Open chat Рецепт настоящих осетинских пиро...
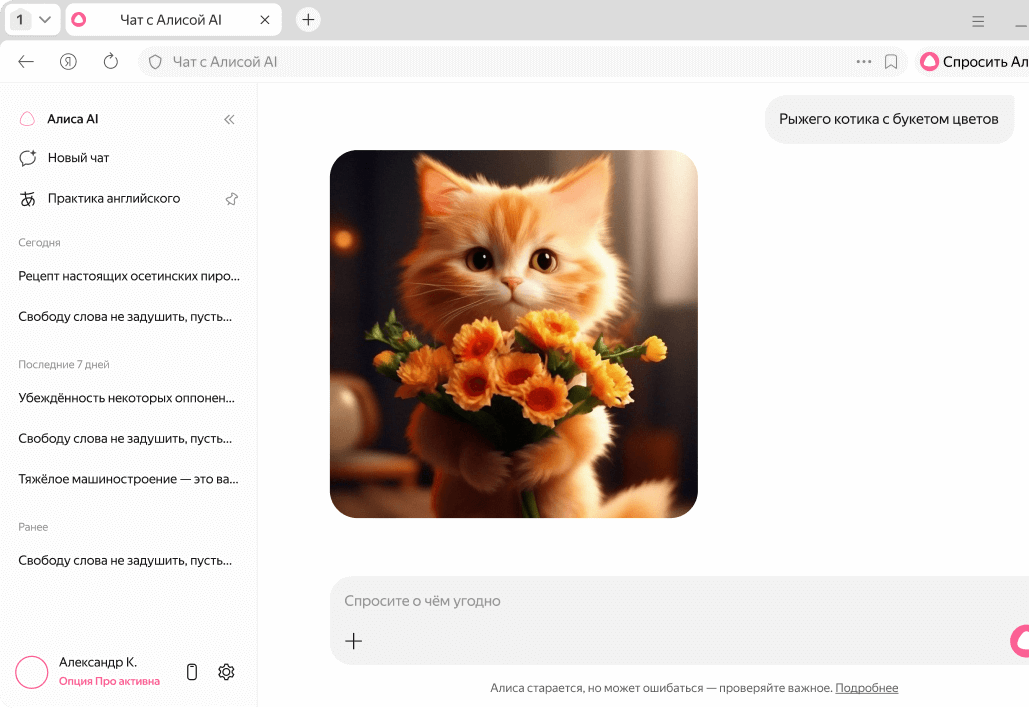The height and width of the screenshot is (708, 1029). pos(129,276)
